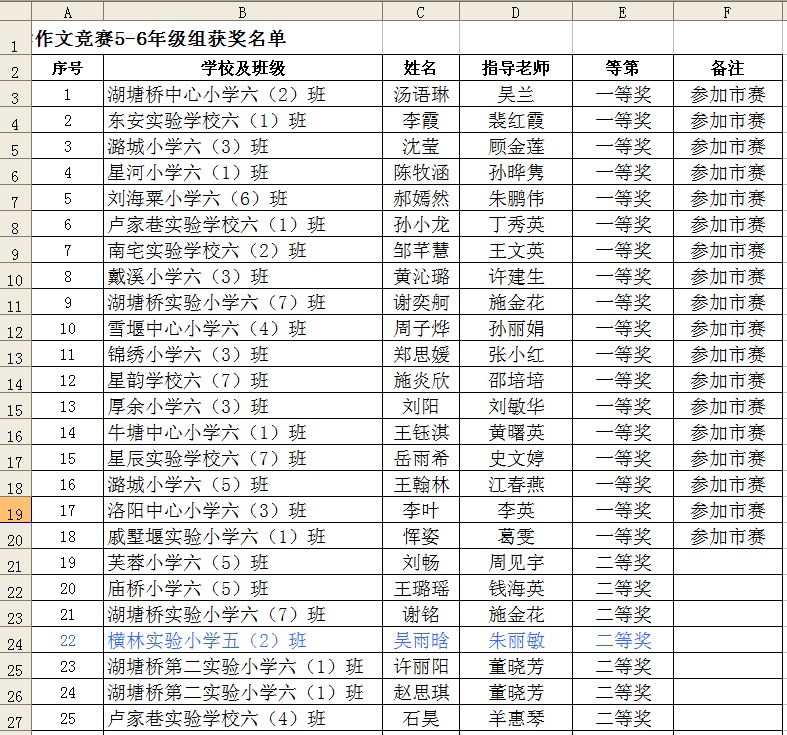Click header cell 姓名
Image resolution: width=787 pixels, height=735 pixels.
point(421,68)
